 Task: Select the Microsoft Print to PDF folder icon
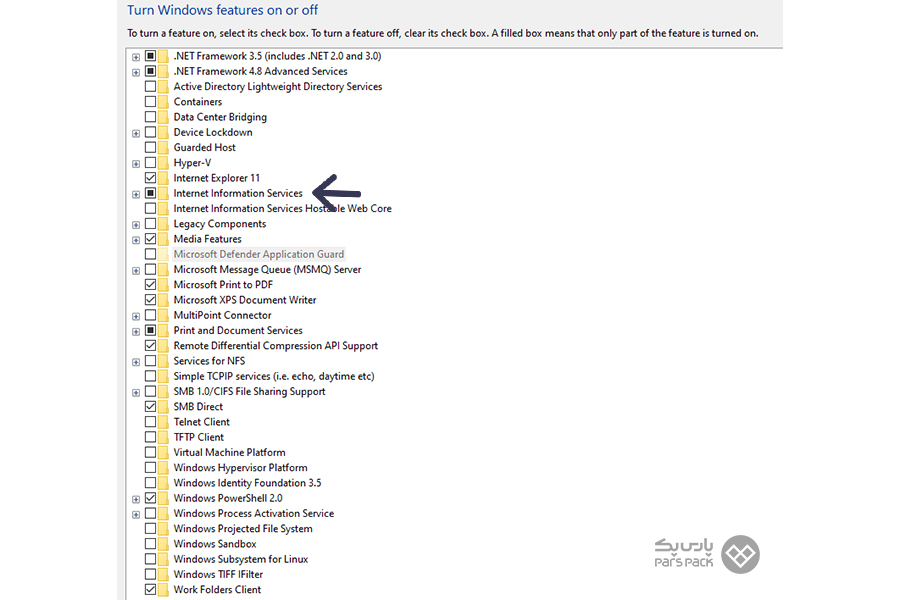point(163,285)
